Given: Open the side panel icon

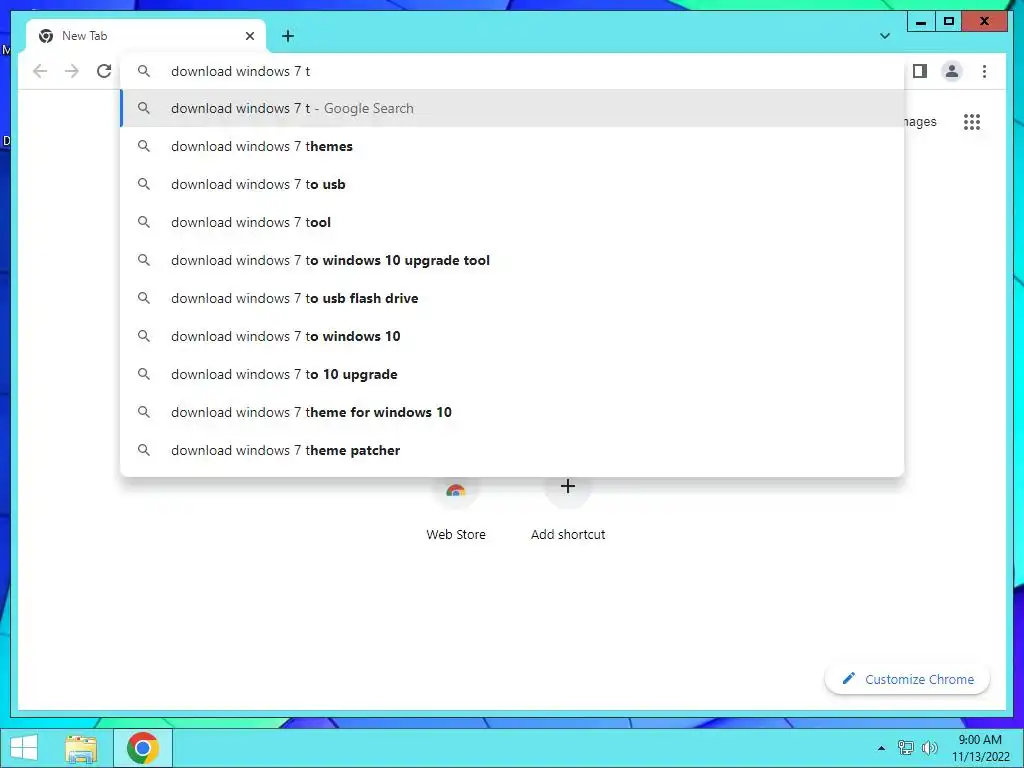Looking at the screenshot, I should click(x=920, y=71).
